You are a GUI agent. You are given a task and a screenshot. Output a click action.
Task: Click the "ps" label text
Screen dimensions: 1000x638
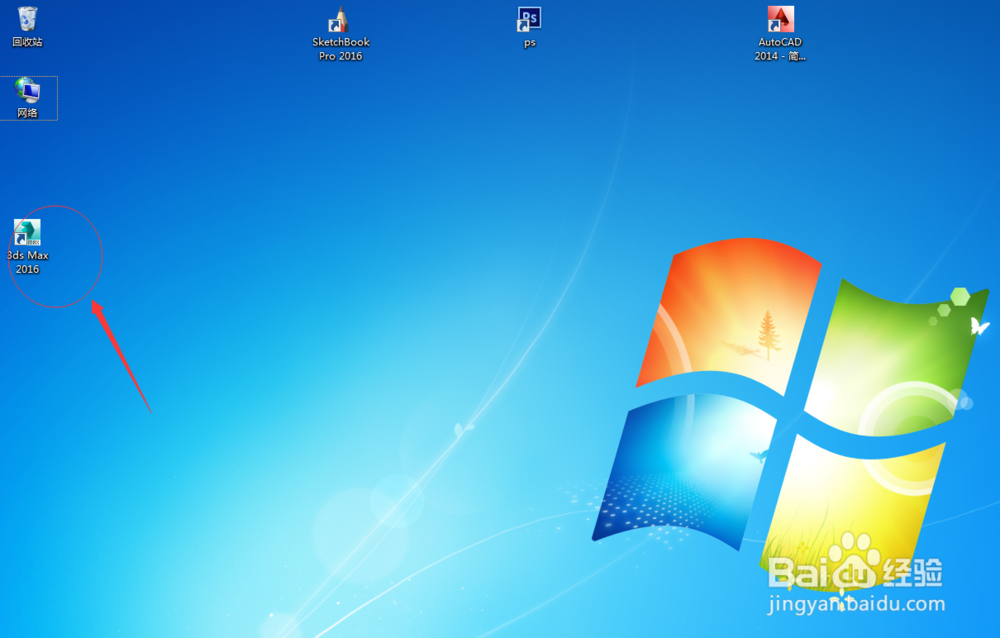click(x=529, y=43)
